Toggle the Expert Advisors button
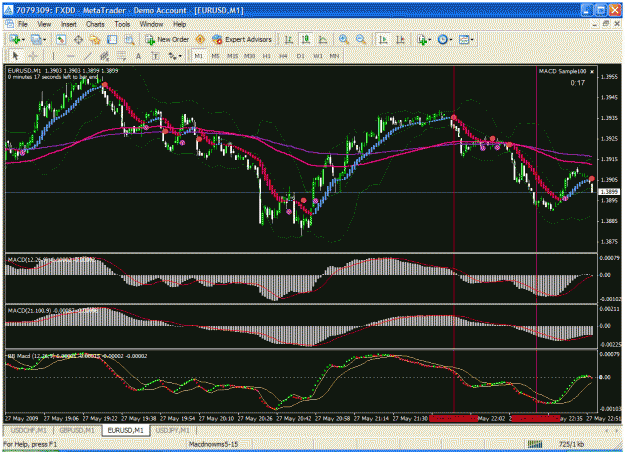This screenshot has width=625, height=452. click(x=242, y=39)
